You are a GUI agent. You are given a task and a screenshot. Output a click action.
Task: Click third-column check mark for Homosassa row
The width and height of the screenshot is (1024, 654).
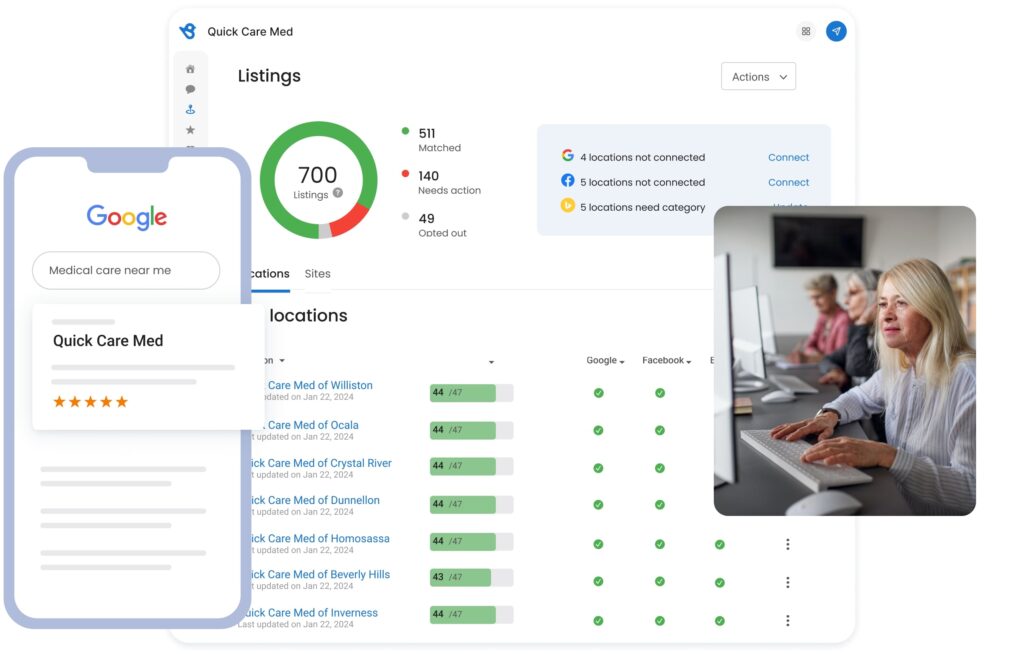click(719, 545)
